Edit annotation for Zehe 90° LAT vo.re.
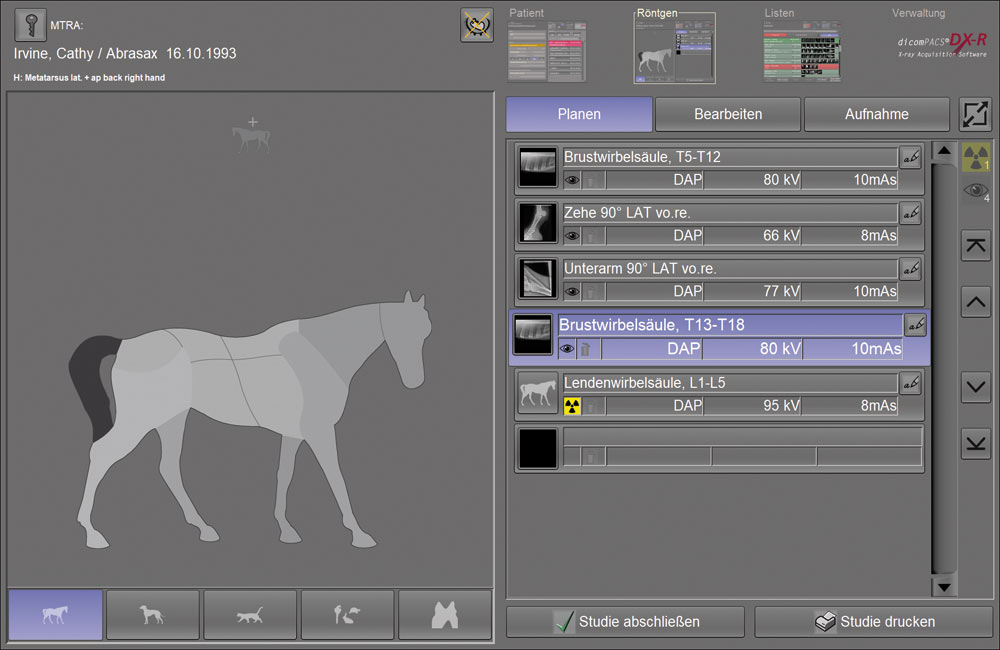This screenshot has height=650, width=1000. point(910,213)
